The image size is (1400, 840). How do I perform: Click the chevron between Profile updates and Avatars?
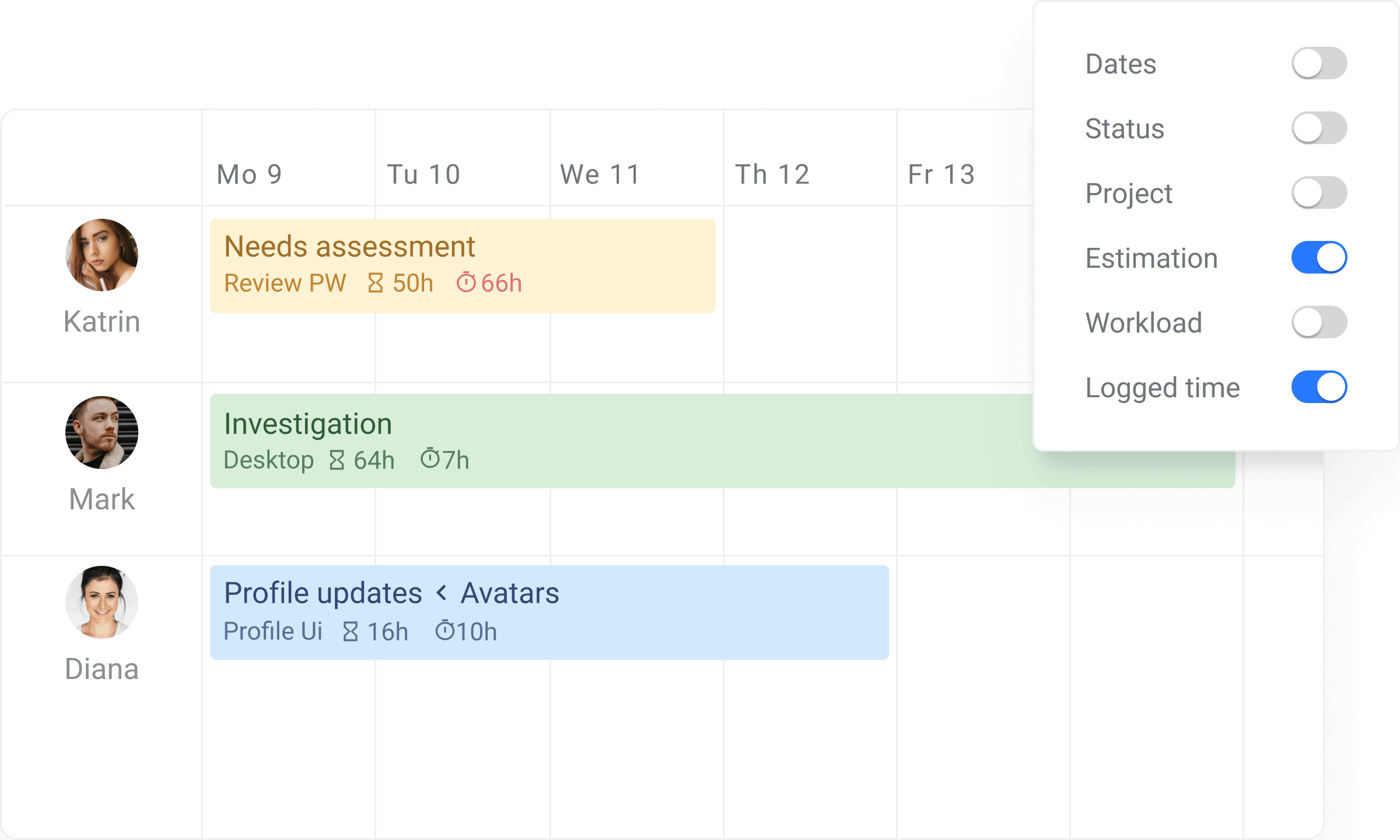point(442,593)
